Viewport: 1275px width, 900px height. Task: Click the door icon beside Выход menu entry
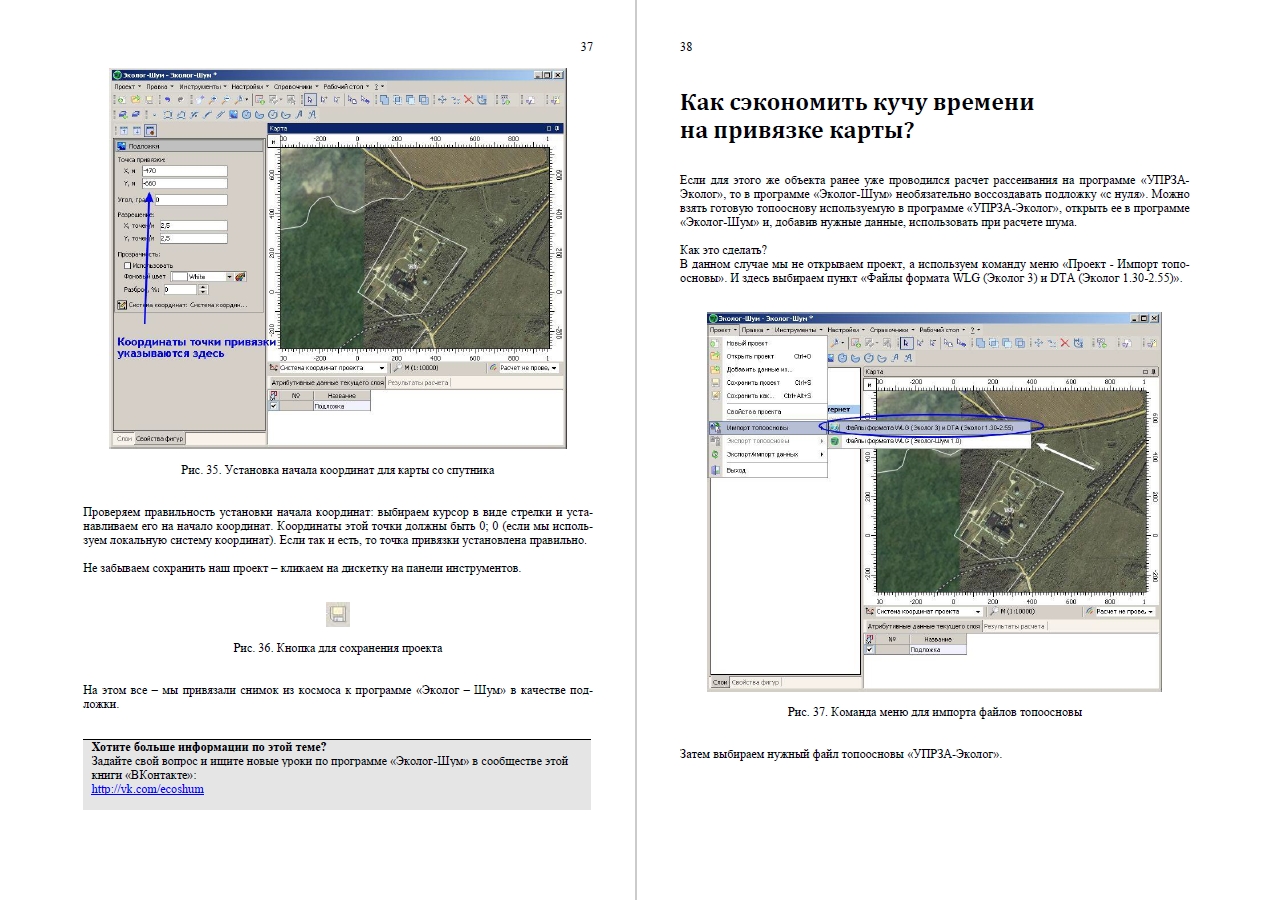point(715,470)
